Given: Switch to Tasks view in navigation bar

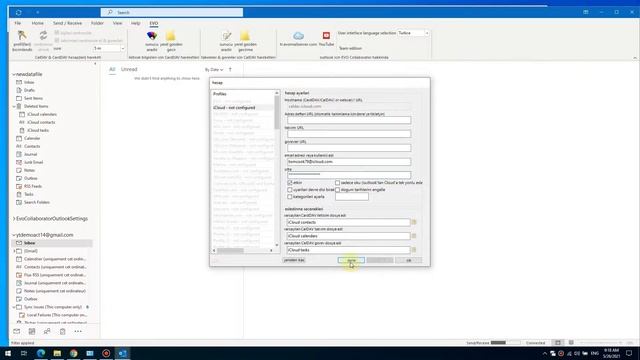Looking at the screenshot, I should click(x=62, y=331).
